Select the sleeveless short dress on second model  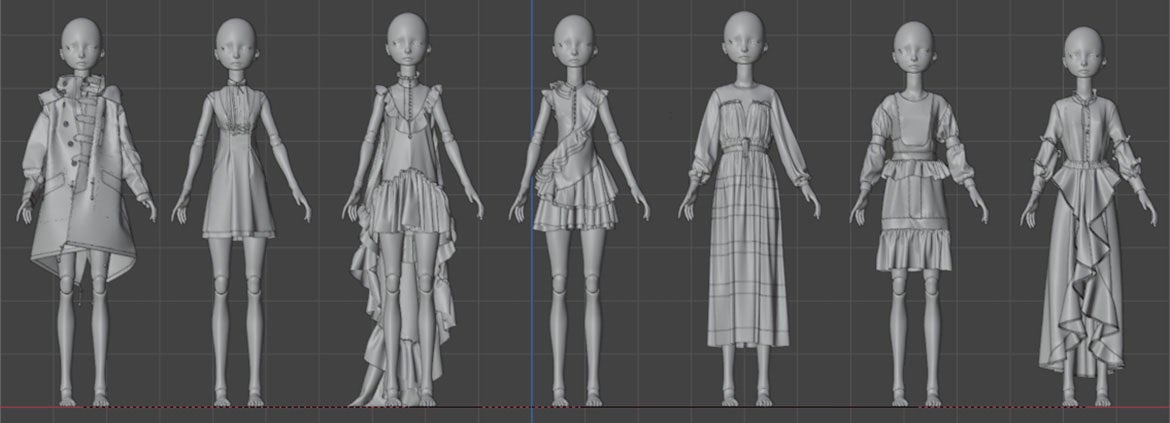click(238, 170)
